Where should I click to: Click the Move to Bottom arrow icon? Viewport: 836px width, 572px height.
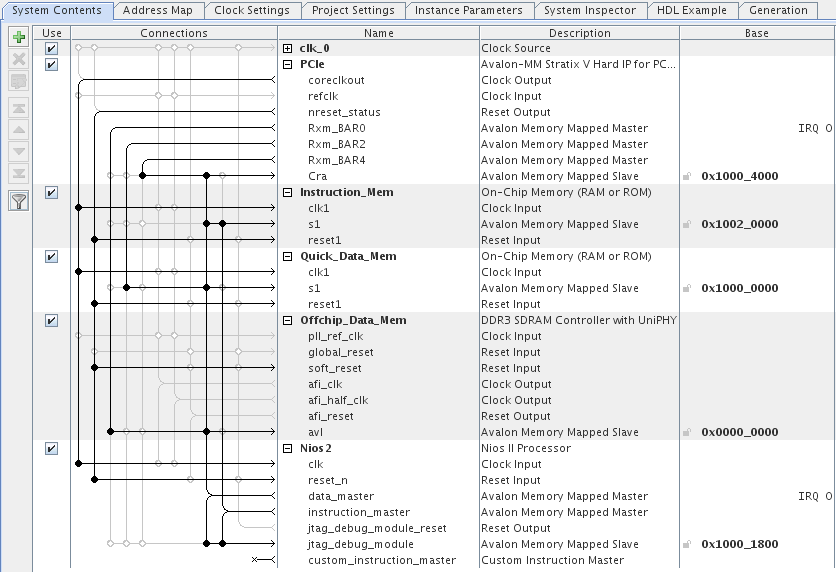point(18,174)
